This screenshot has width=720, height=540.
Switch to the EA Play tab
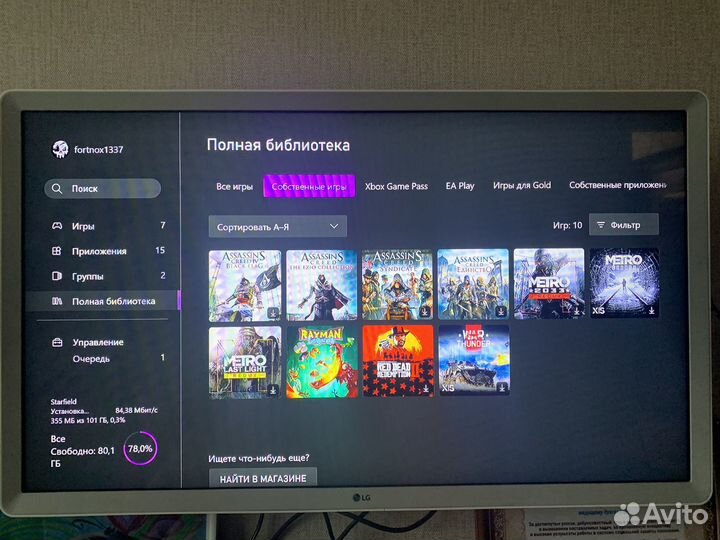coord(460,186)
